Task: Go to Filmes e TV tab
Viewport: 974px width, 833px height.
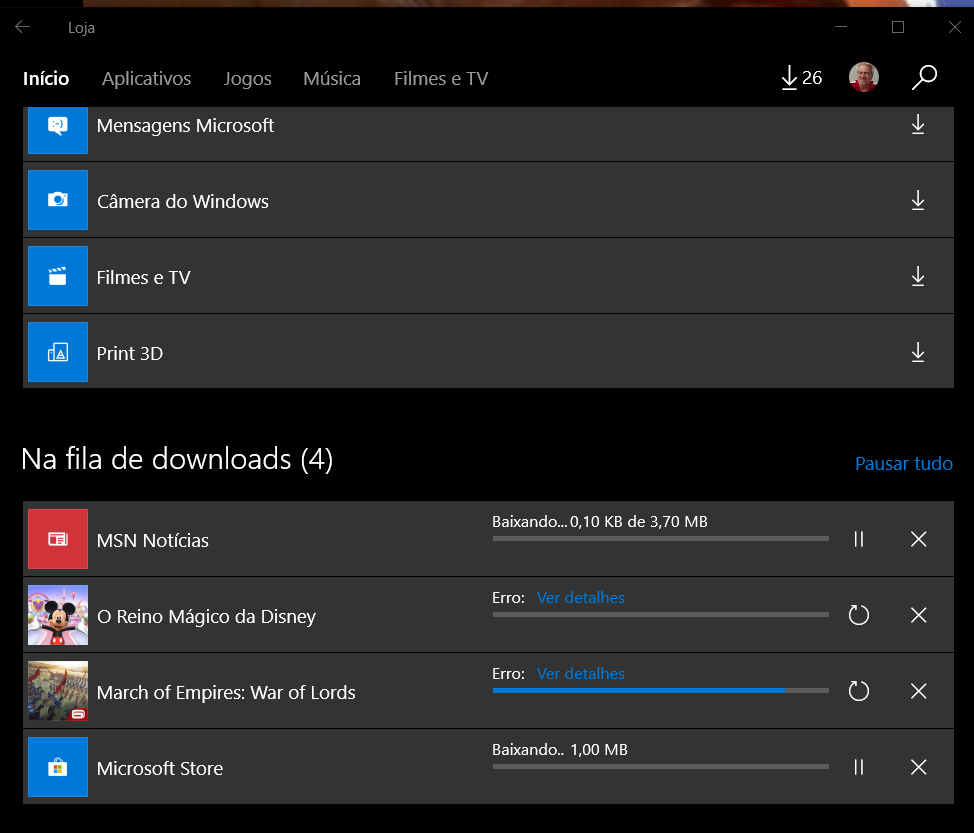Action: tap(440, 78)
